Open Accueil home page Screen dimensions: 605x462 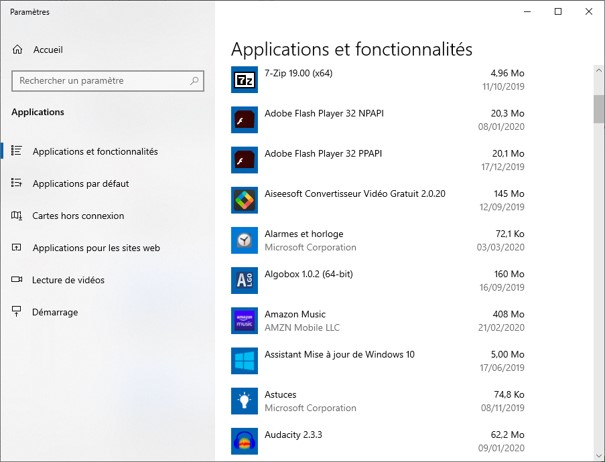(47, 49)
